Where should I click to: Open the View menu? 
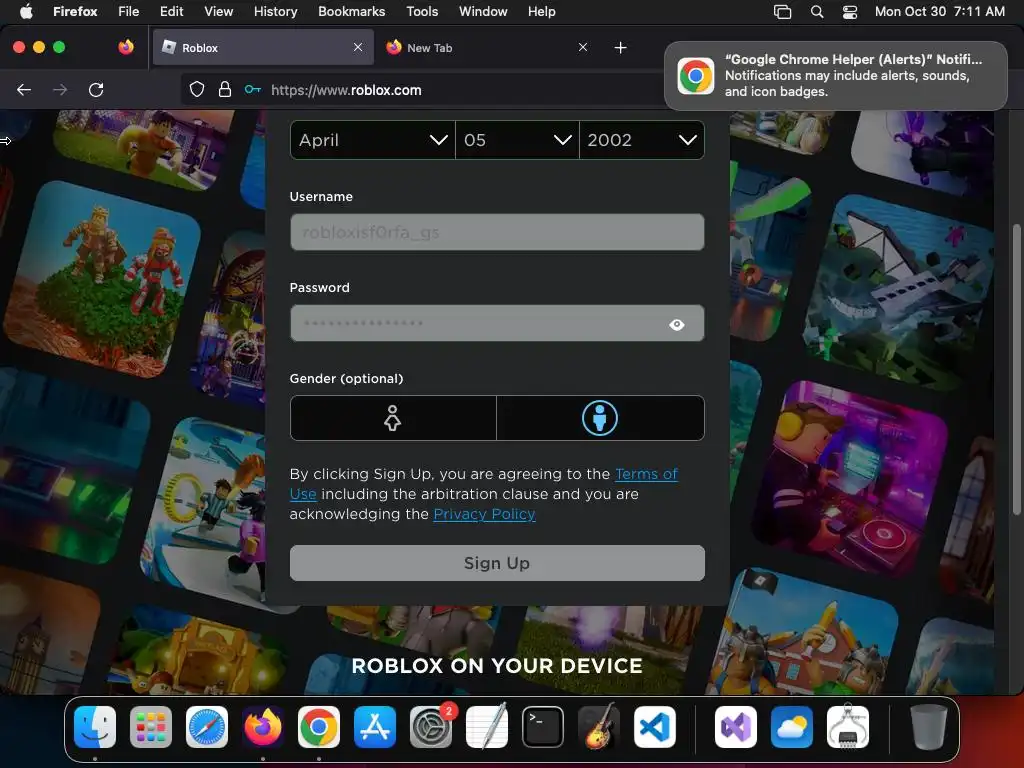[218, 11]
